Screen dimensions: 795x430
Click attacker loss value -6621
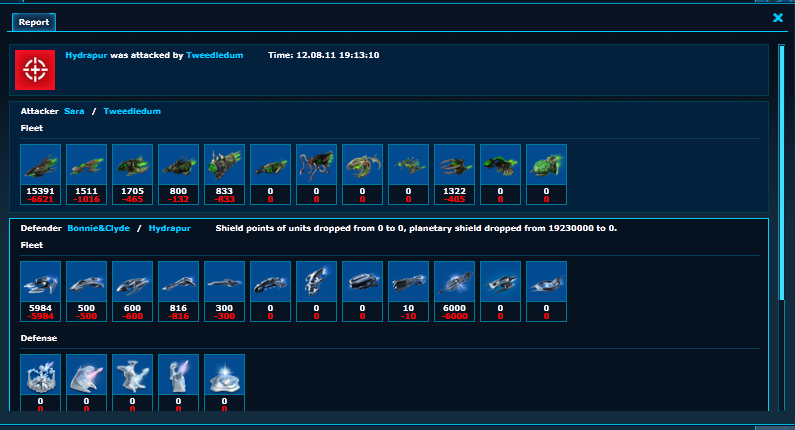click(x=41, y=200)
